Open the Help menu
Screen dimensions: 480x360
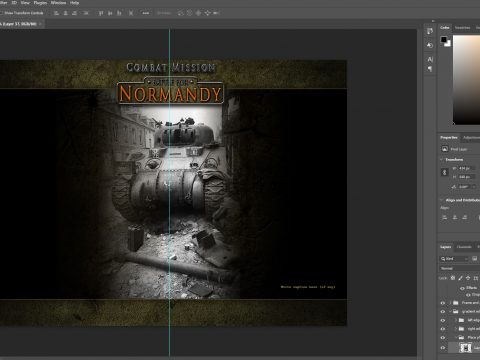click(x=74, y=3)
